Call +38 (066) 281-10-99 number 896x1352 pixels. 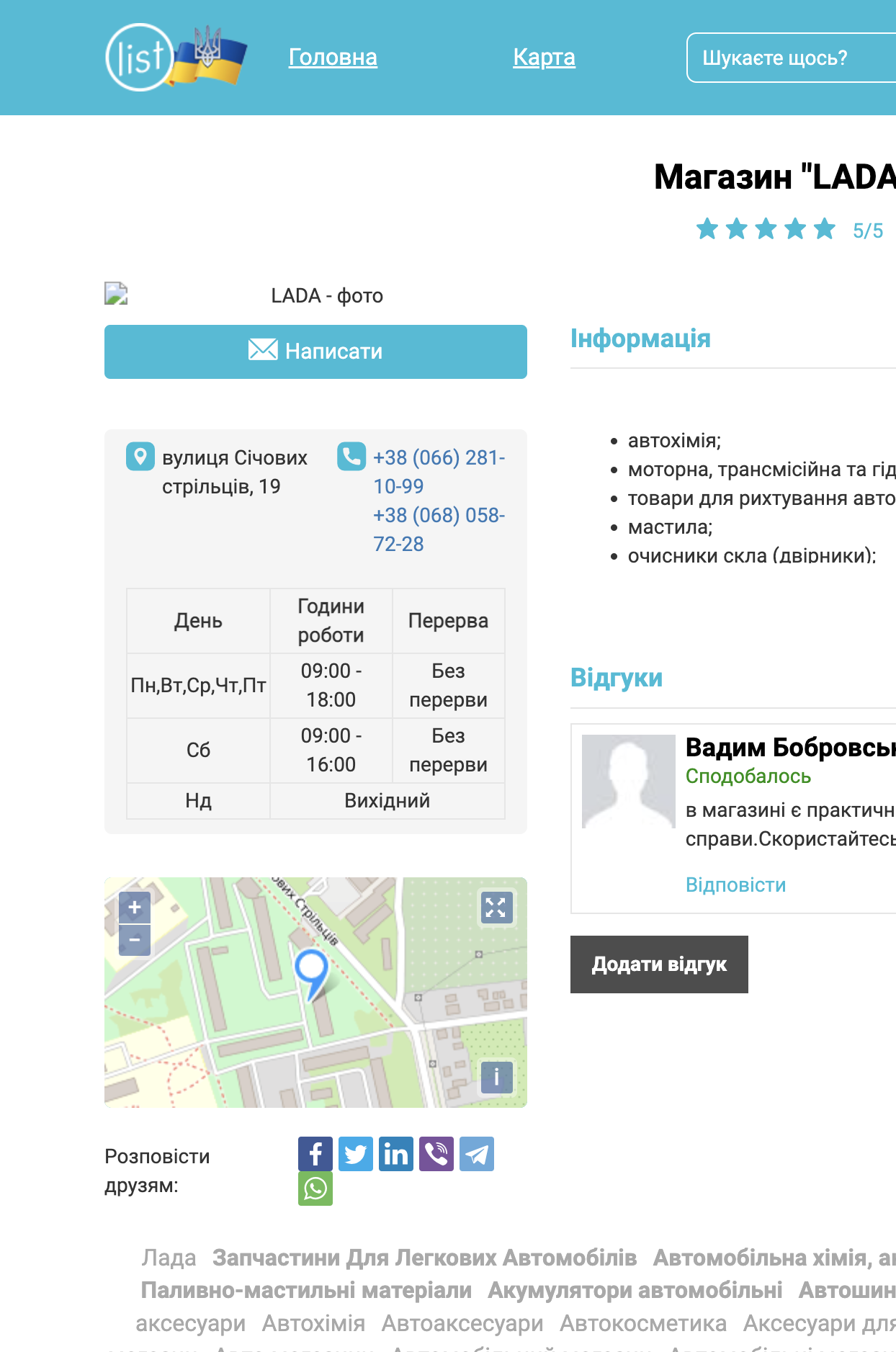(x=439, y=472)
